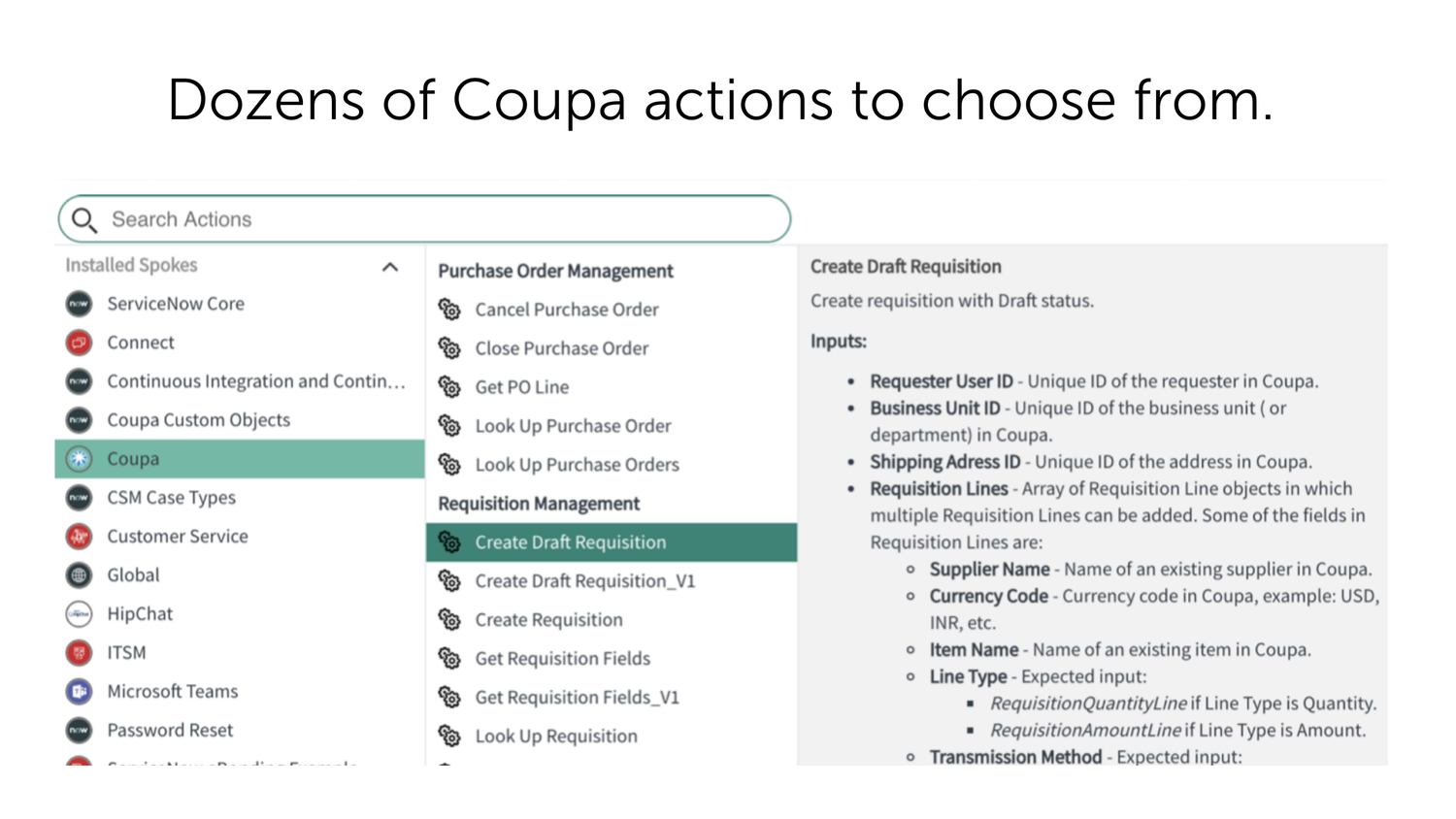The width and height of the screenshot is (1456, 819).
Task: Select the Connect spoke entry
Action: (x=140, y=342)
